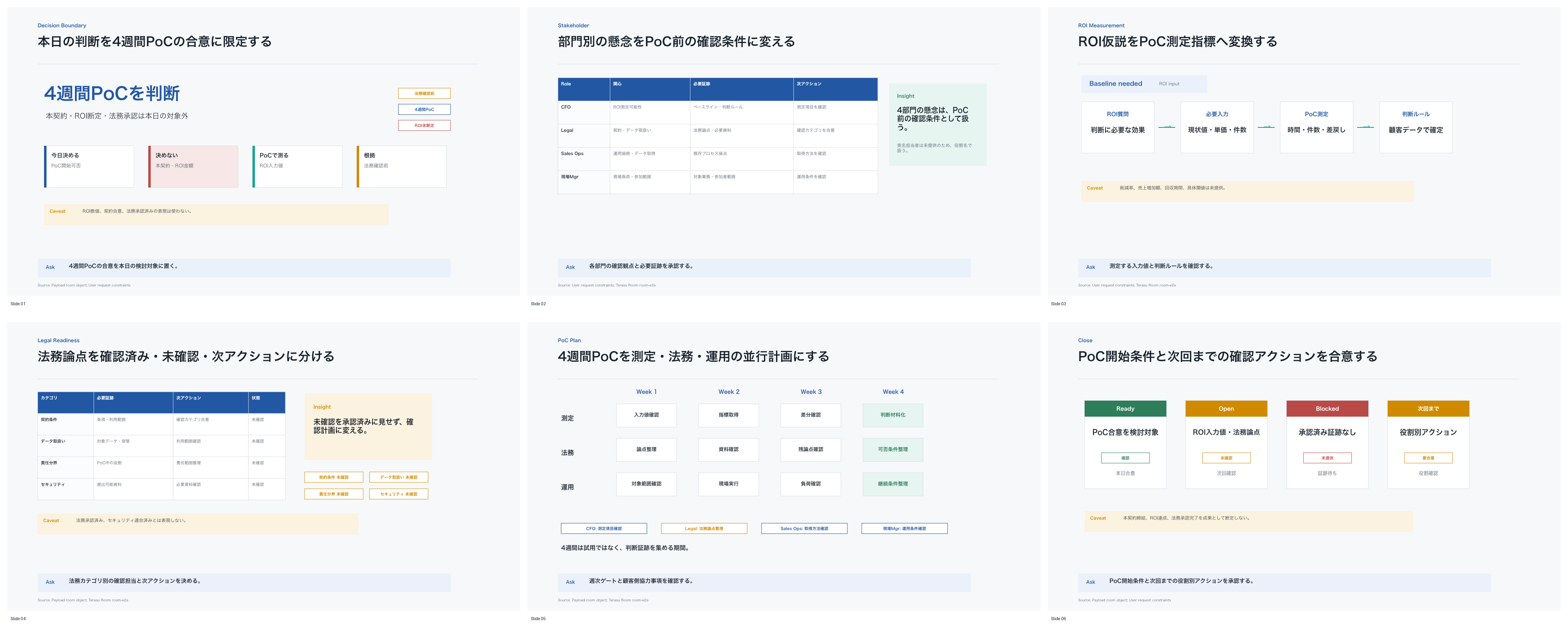Open the Slide 04 Legal Readiness thumbnail

click(x=263, y=466)
